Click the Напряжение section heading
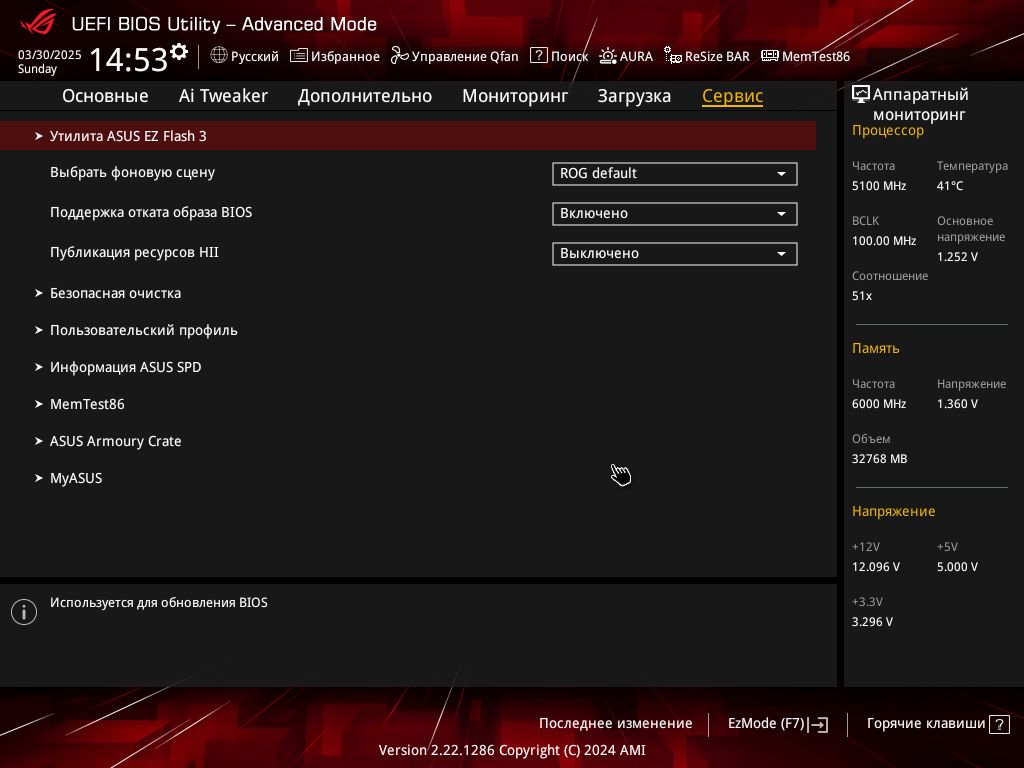This screenshot has height=768, width=1024. 893,511
